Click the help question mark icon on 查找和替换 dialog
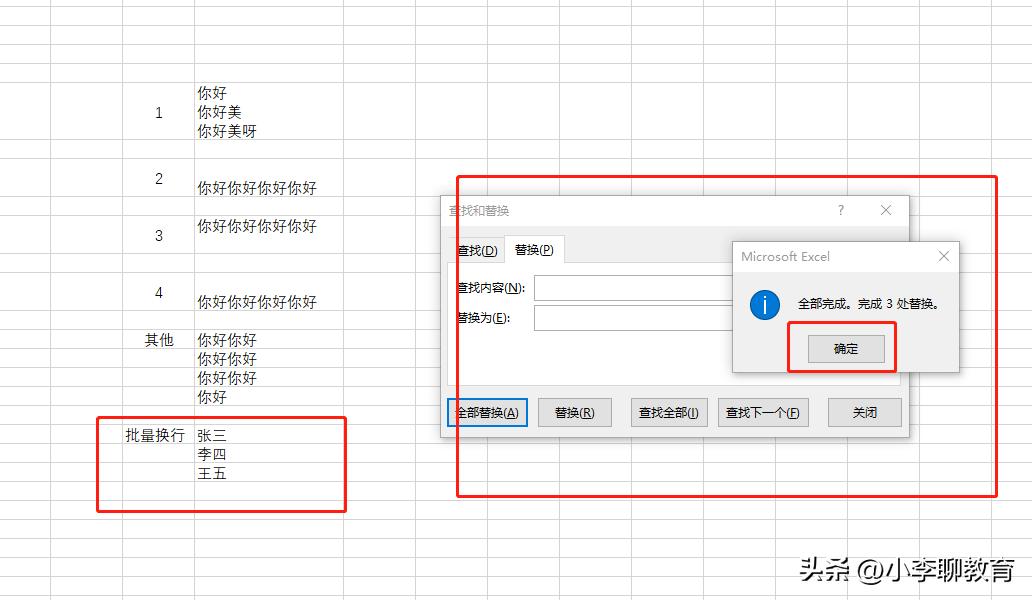This screenshot has height=600, width=1032. click(840, 210)
